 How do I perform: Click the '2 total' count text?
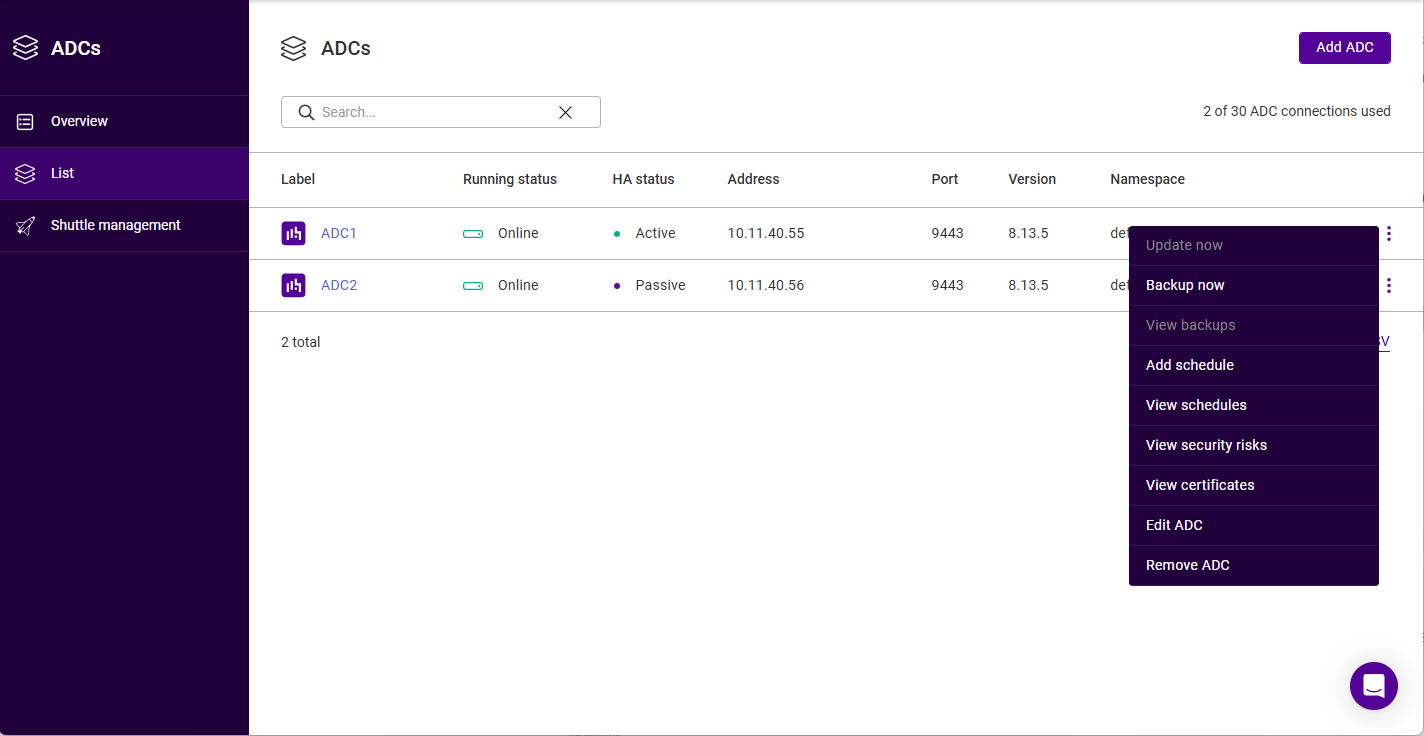pos(301,342)
